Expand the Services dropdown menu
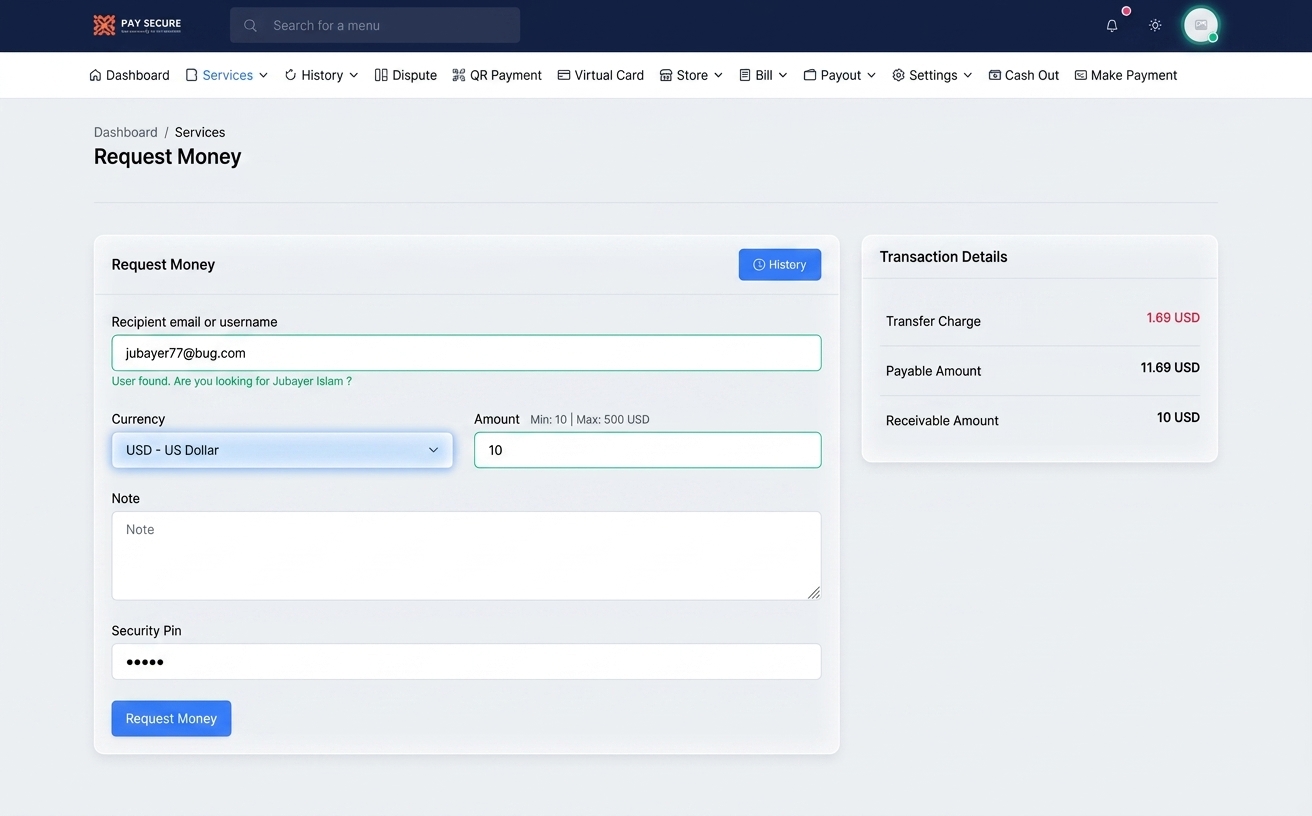Image resolution: width=1312 pixels, height=816 pixels. [227, 75]
